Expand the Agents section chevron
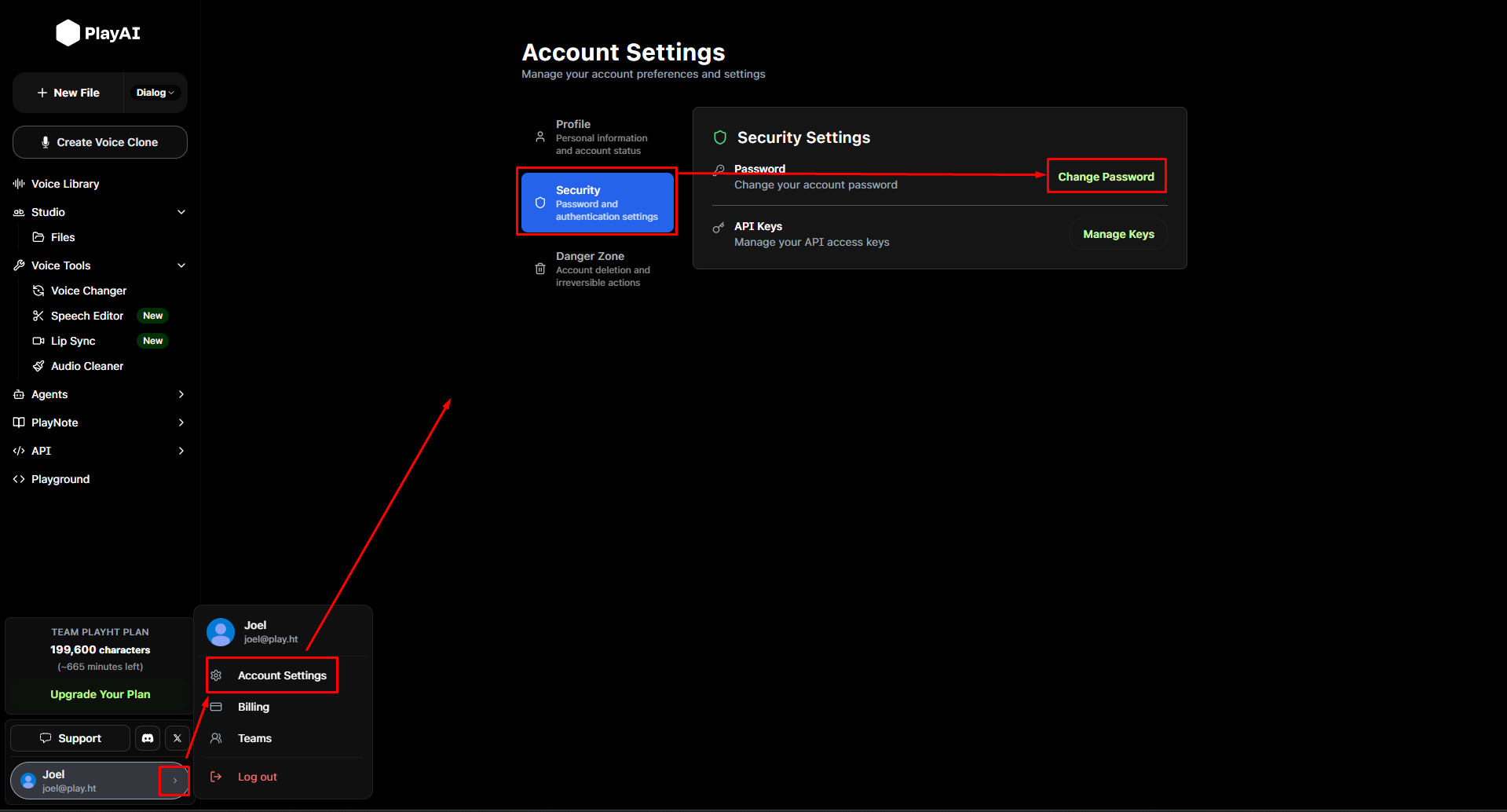The width and height of the screenshot is (1507, 812). (181, 394)
